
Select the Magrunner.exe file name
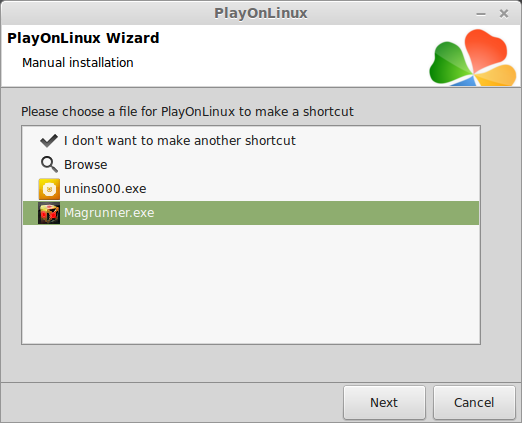[x=109, y=213]
